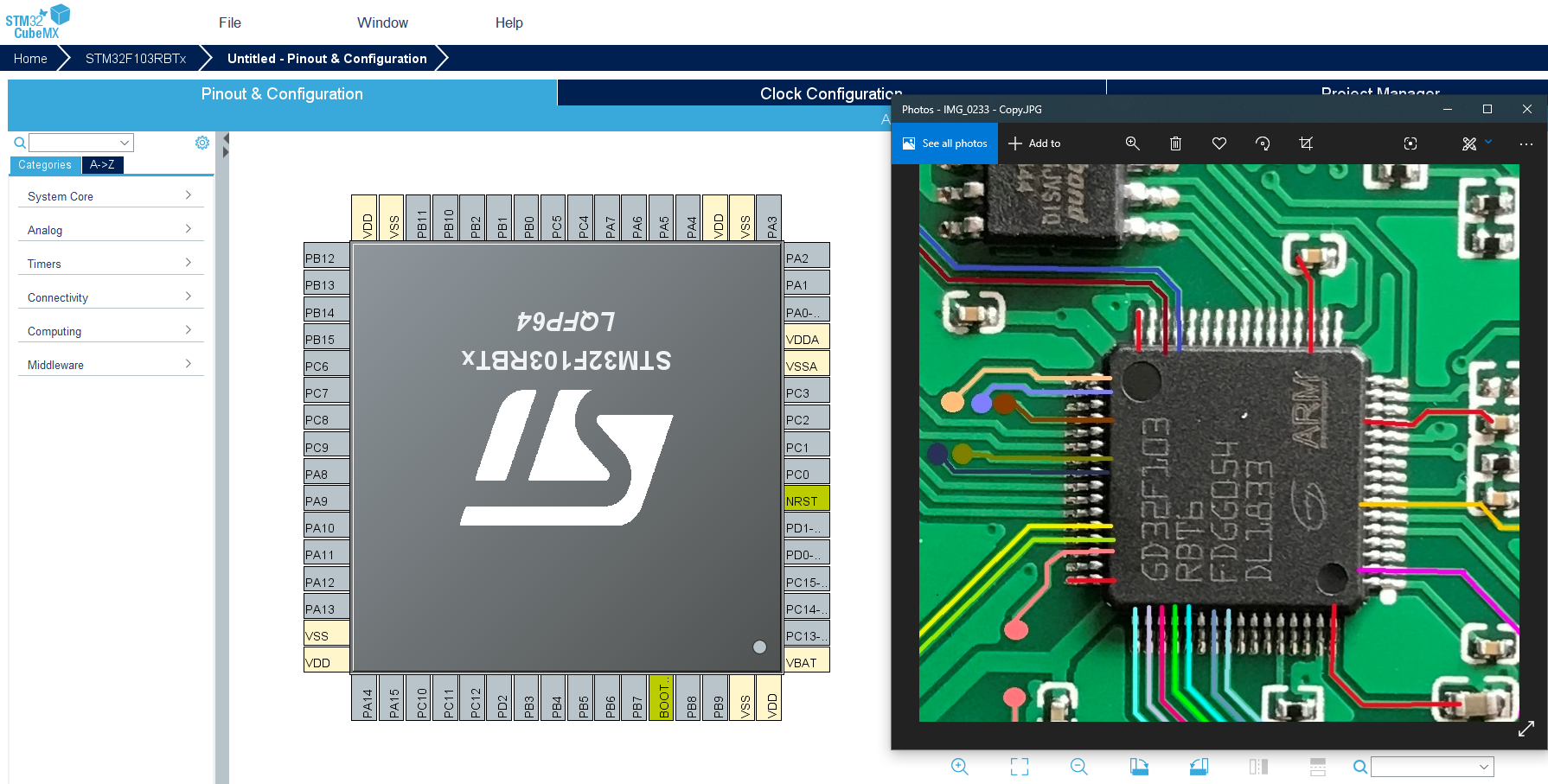Click the delete trash icon in Photos
Image resolution: width=1548 pixels, height=784 pixels.
(1175, 143)
